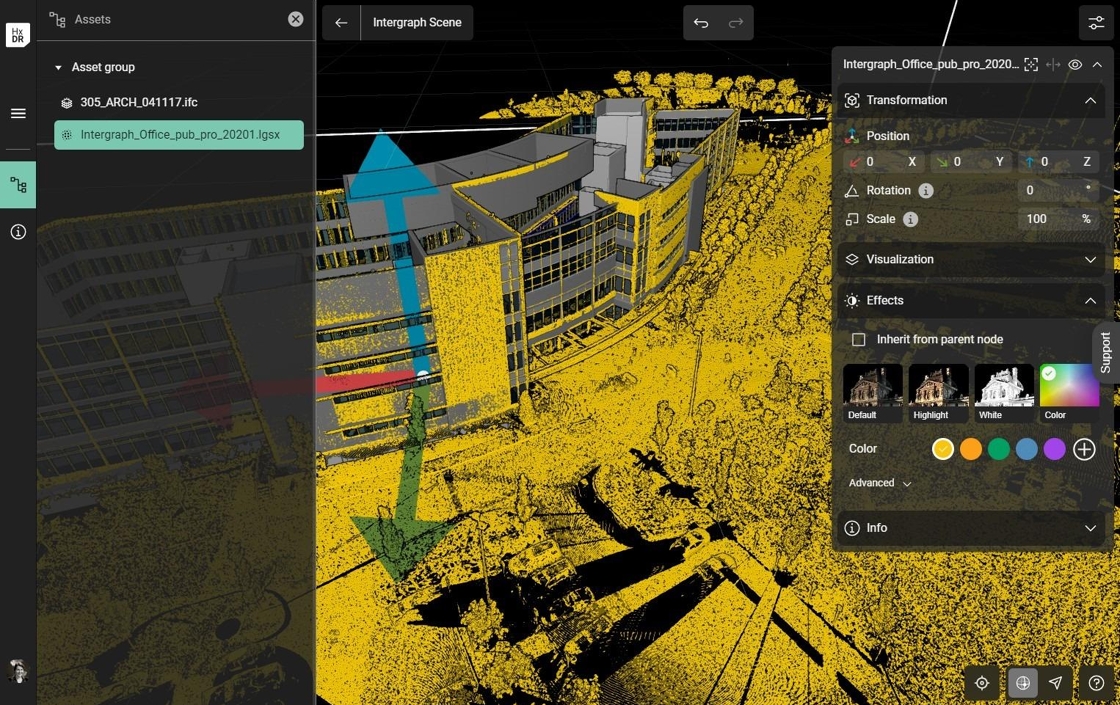Choose the Color effect thumbnail
The image size is (1120, 705).
pyautogui.click(x=1069, y=394)
